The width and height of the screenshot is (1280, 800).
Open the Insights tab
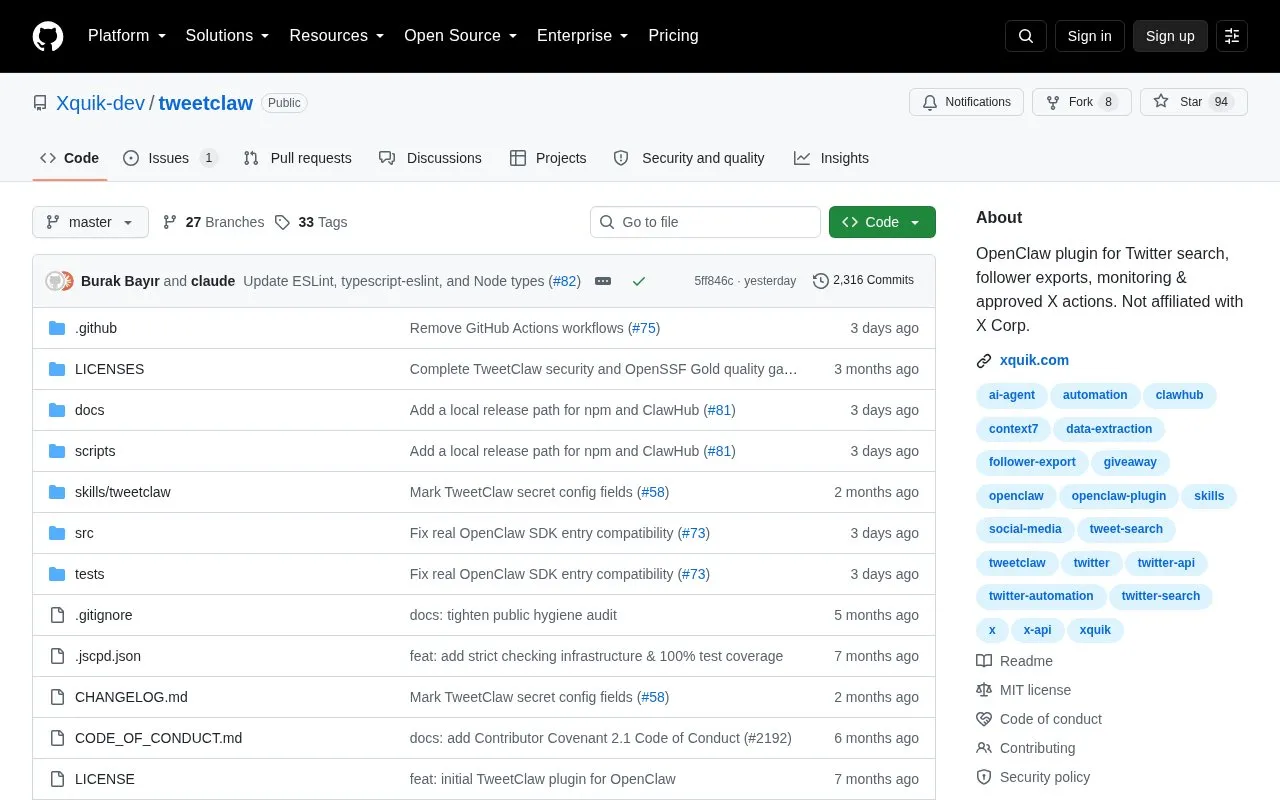click(831, 158)
